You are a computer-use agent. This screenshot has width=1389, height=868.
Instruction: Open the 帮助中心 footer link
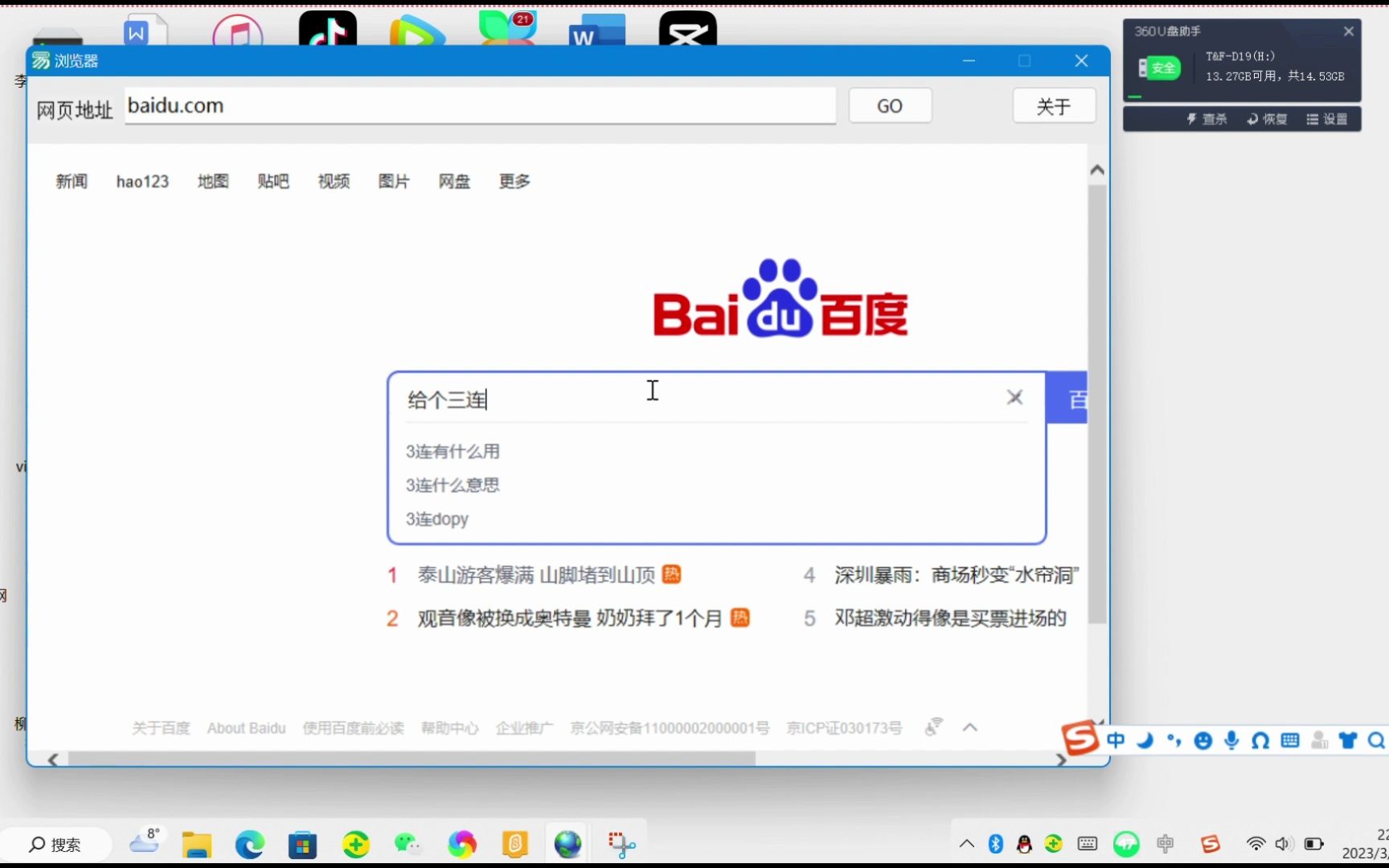click(x=449, y=728)
